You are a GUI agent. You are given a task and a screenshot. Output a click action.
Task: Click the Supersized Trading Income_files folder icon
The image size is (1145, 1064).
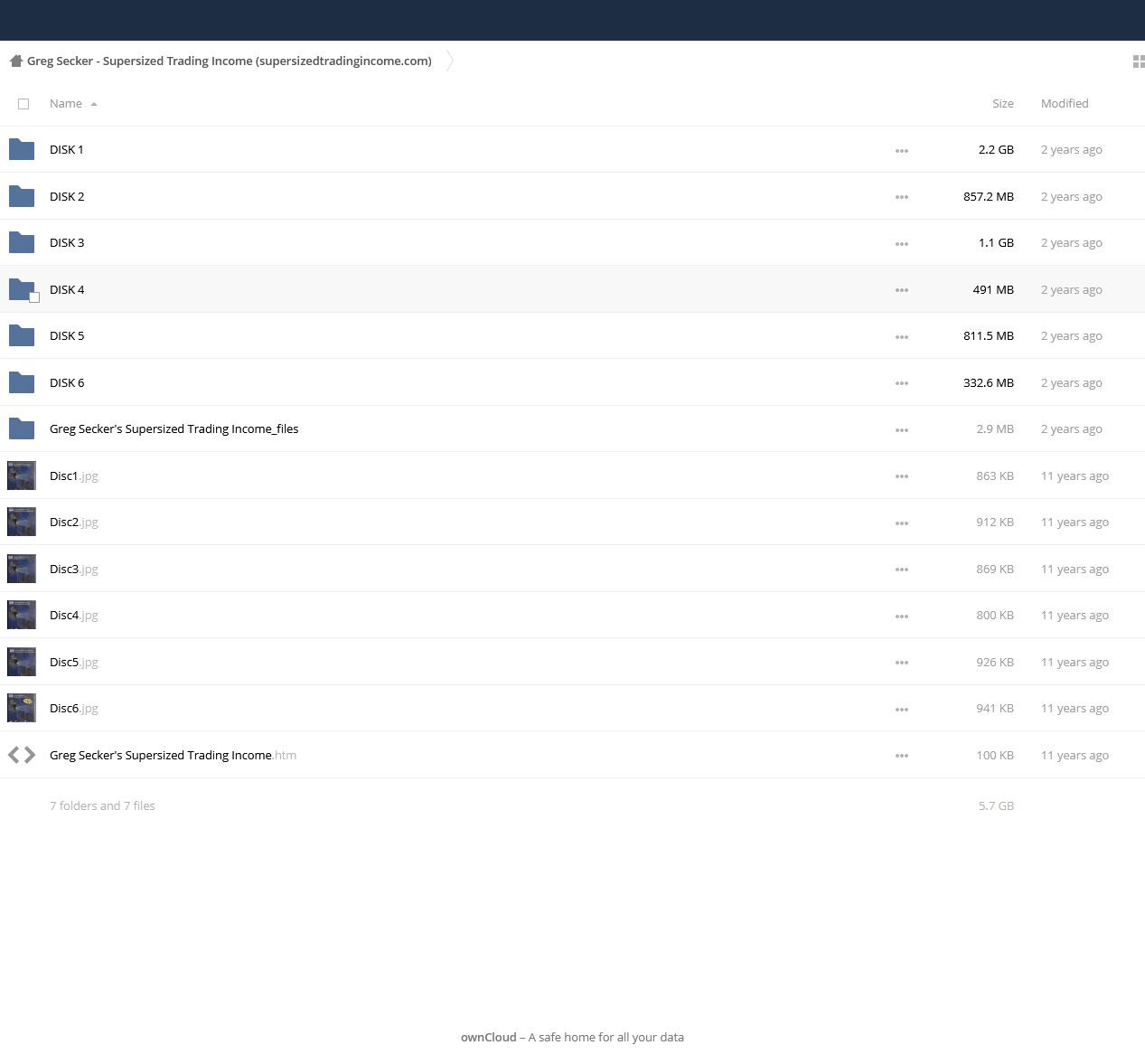pos(22,429)
